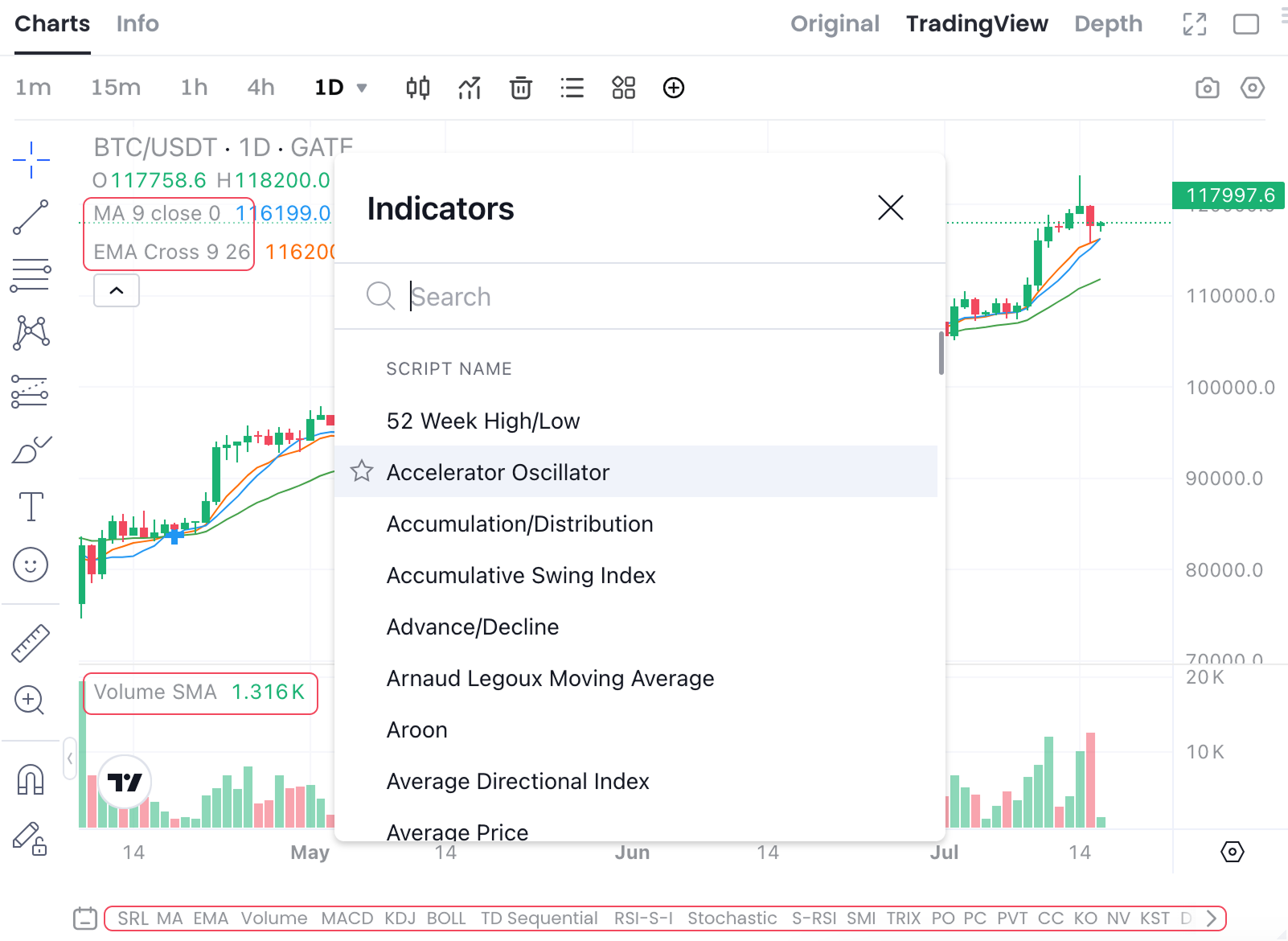Switch to the Depth chart view
1288x941 pixels.
[x=1108, y=24]
